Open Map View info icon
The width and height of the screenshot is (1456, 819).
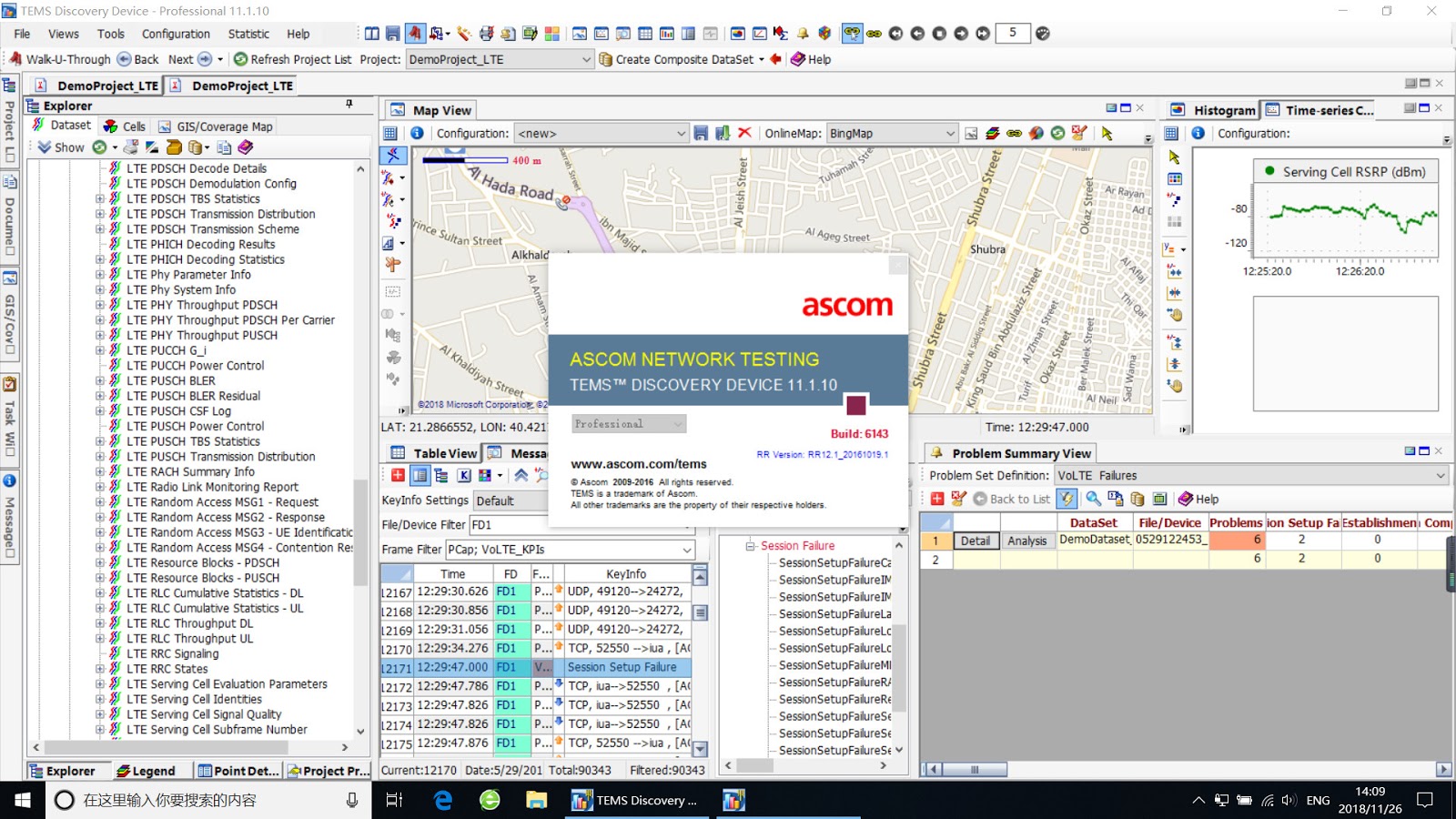click(x=417, y=133)
